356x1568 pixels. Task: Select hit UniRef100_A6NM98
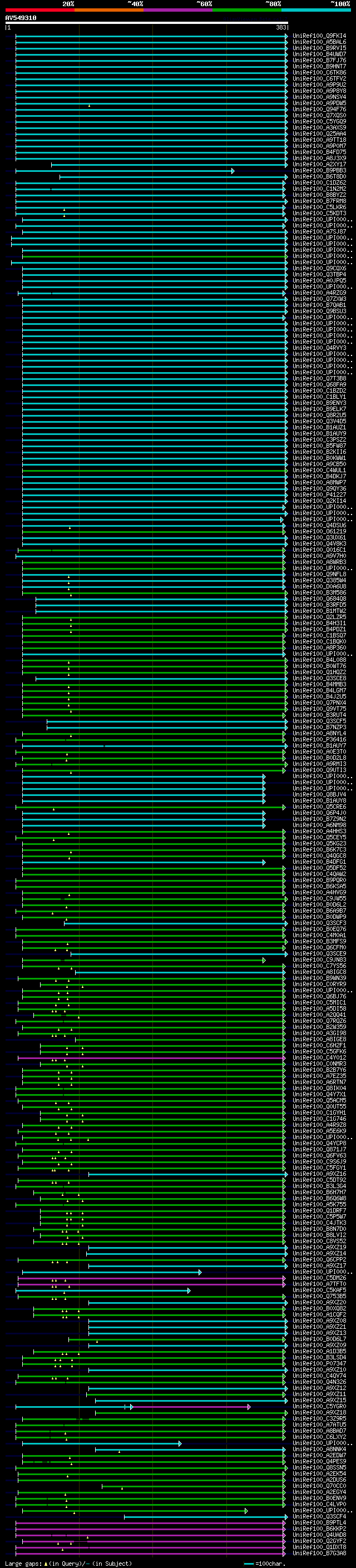point(319,825)
